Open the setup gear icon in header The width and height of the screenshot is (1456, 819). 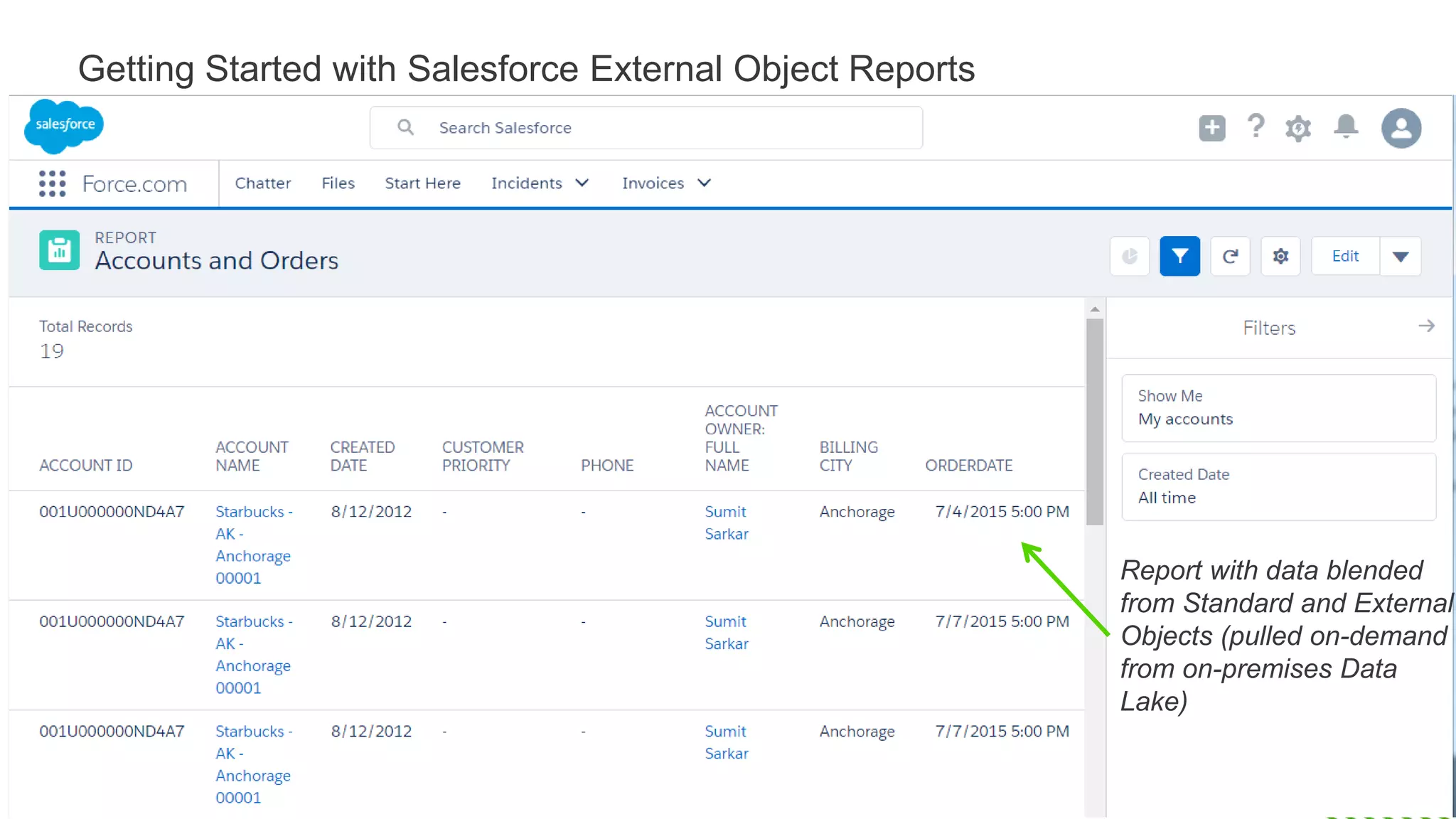pos(1298,129)
